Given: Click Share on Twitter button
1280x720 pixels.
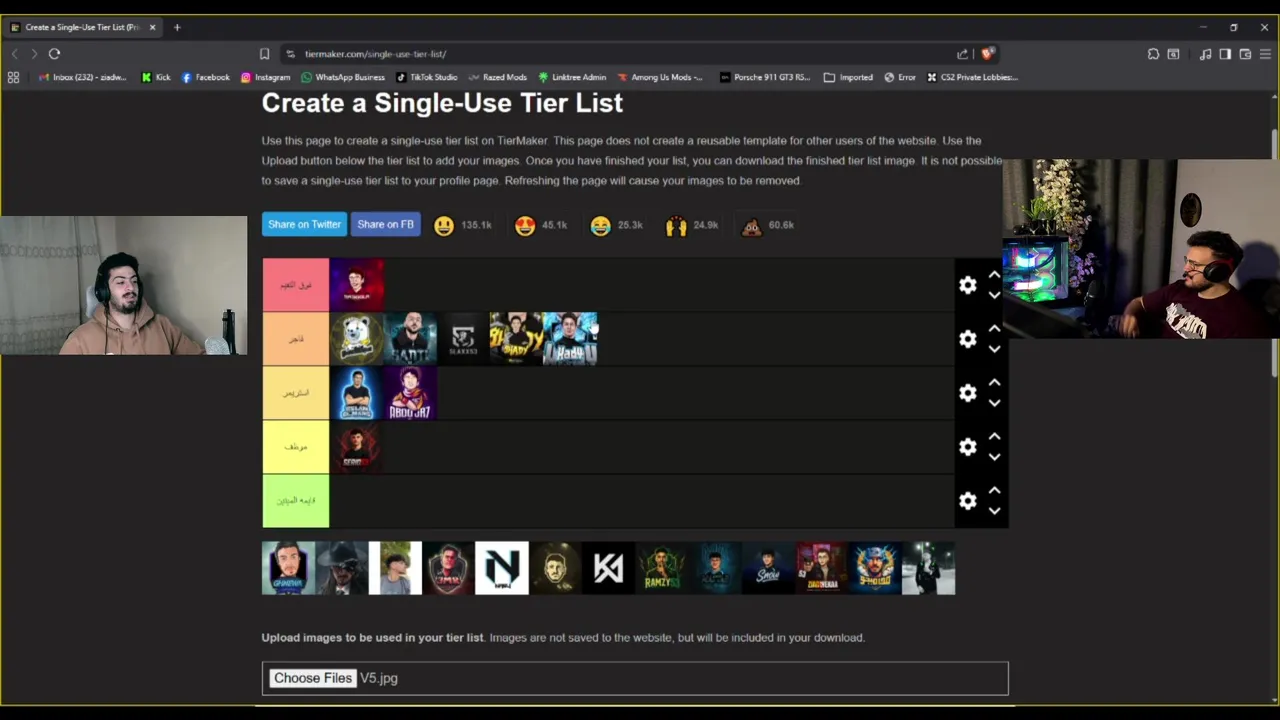Looking at the screenshot, I should 304,225.
